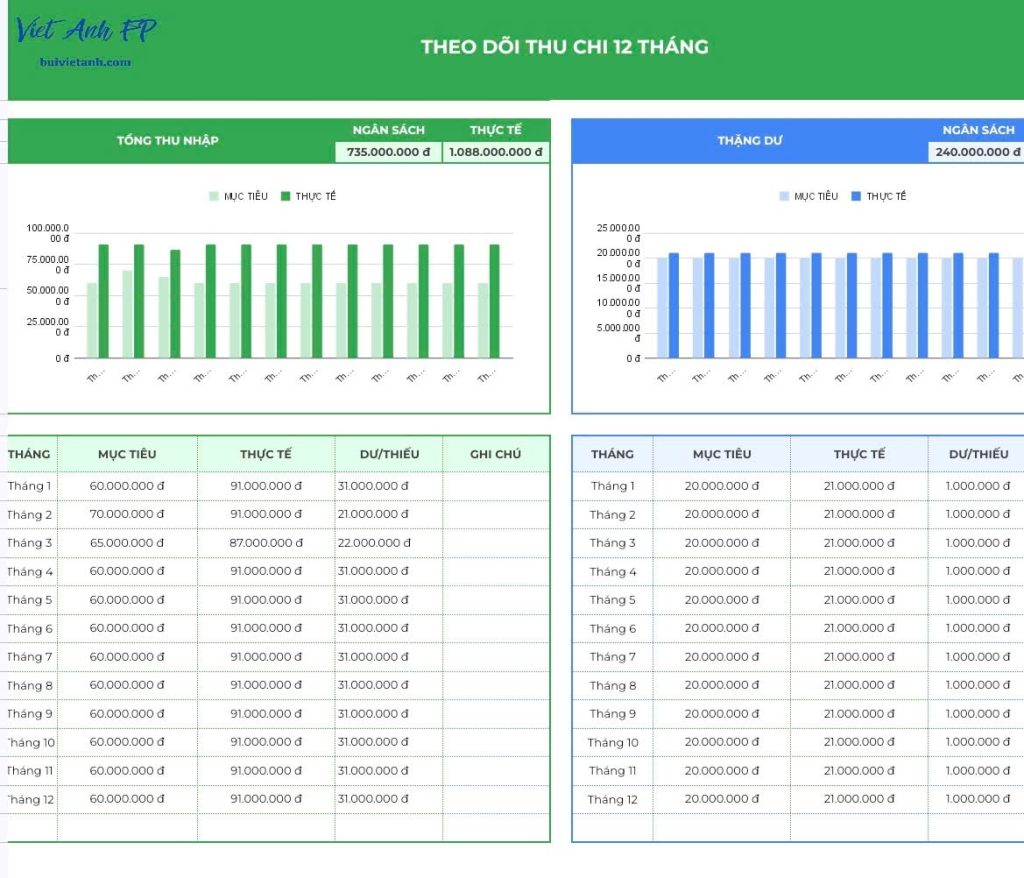Click the empty GHI CHÚ cell for Tháng 5

(496, 600)
